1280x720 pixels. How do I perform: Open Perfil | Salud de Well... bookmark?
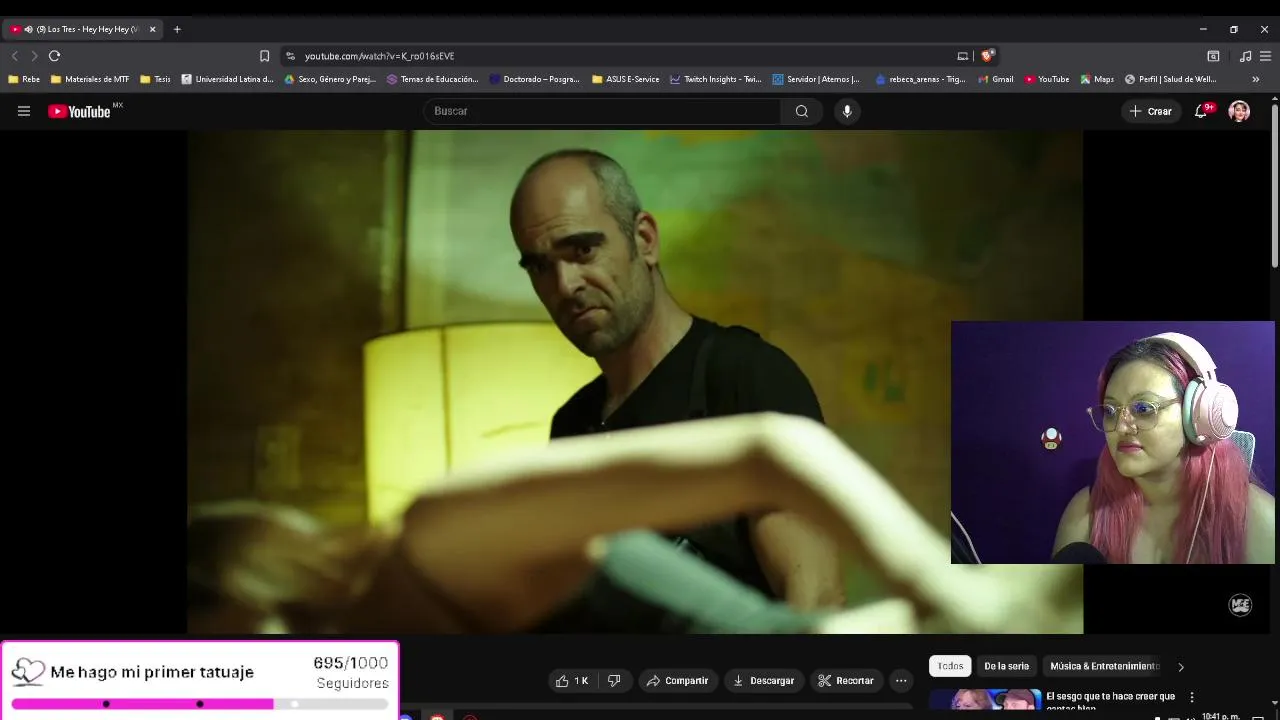tap(1171, 79)
